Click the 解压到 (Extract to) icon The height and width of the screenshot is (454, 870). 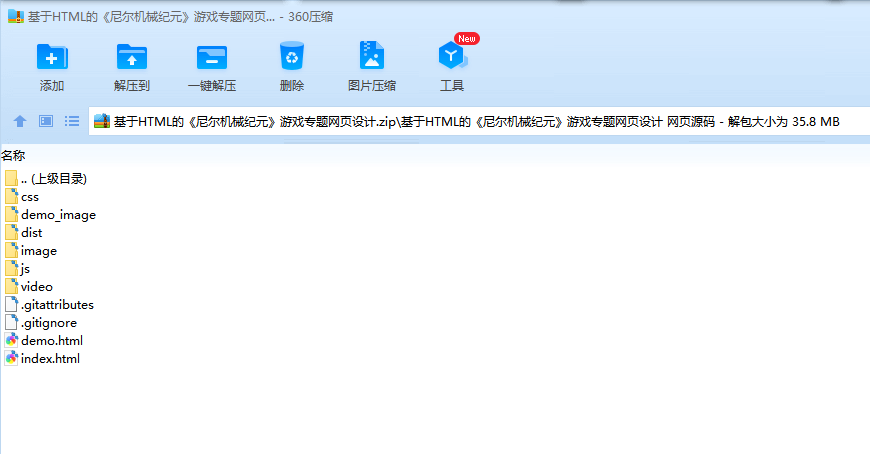pos(131,57)
